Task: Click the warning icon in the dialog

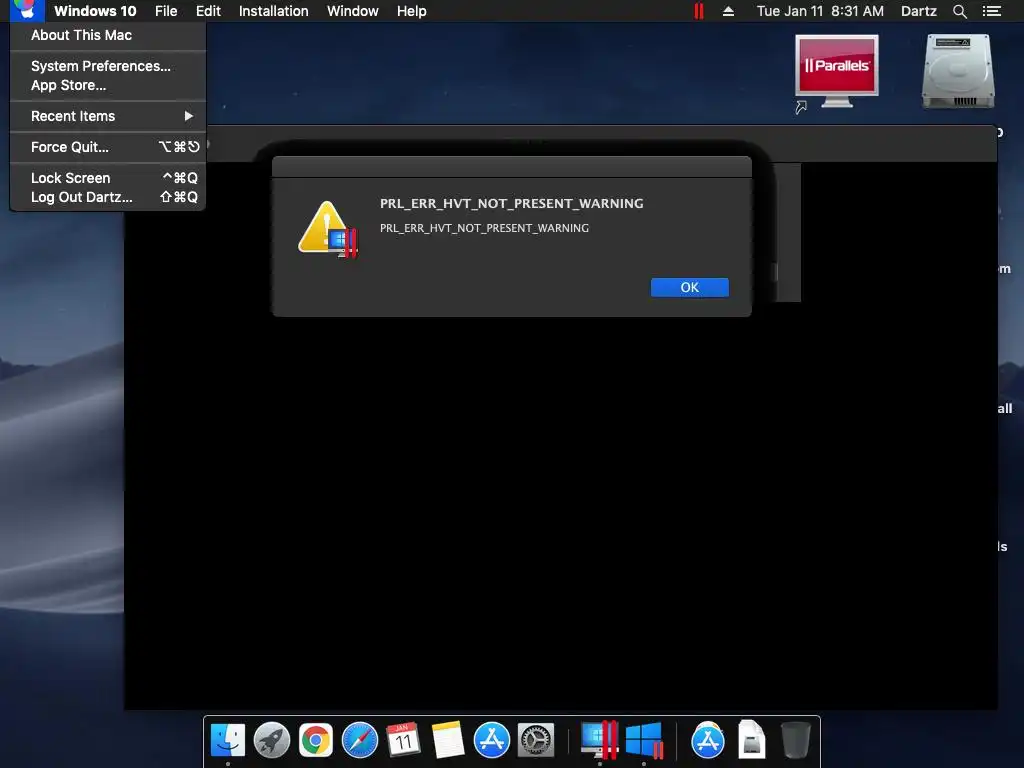Action: coord(328,229)
